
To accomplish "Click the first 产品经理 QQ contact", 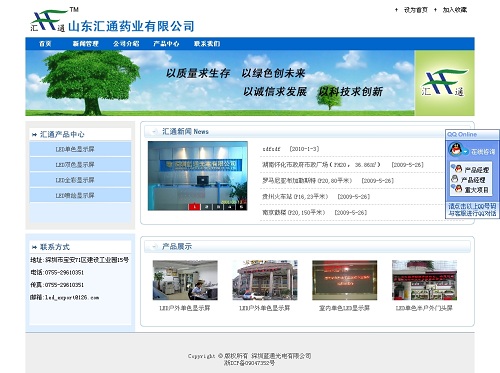I will coord(477,170).
